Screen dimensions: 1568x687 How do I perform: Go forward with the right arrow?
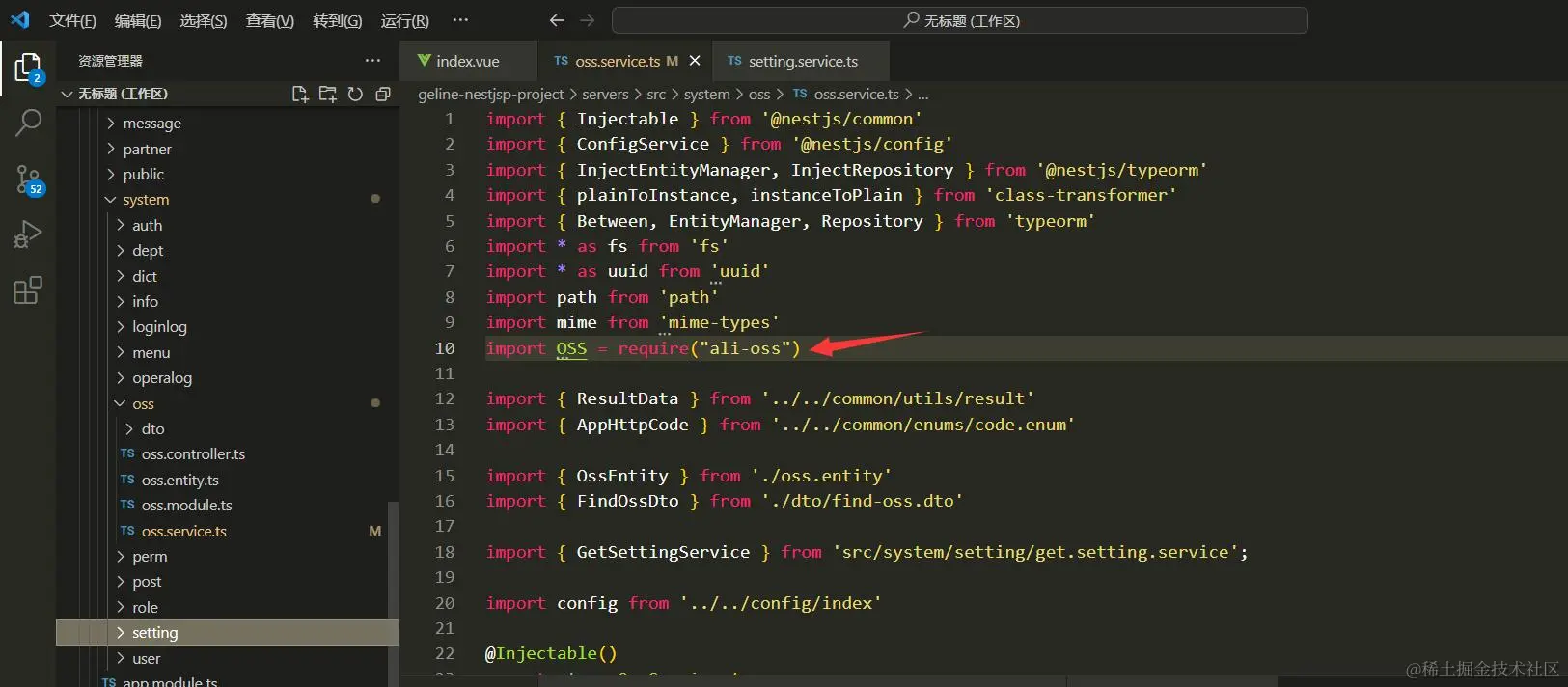587,20
